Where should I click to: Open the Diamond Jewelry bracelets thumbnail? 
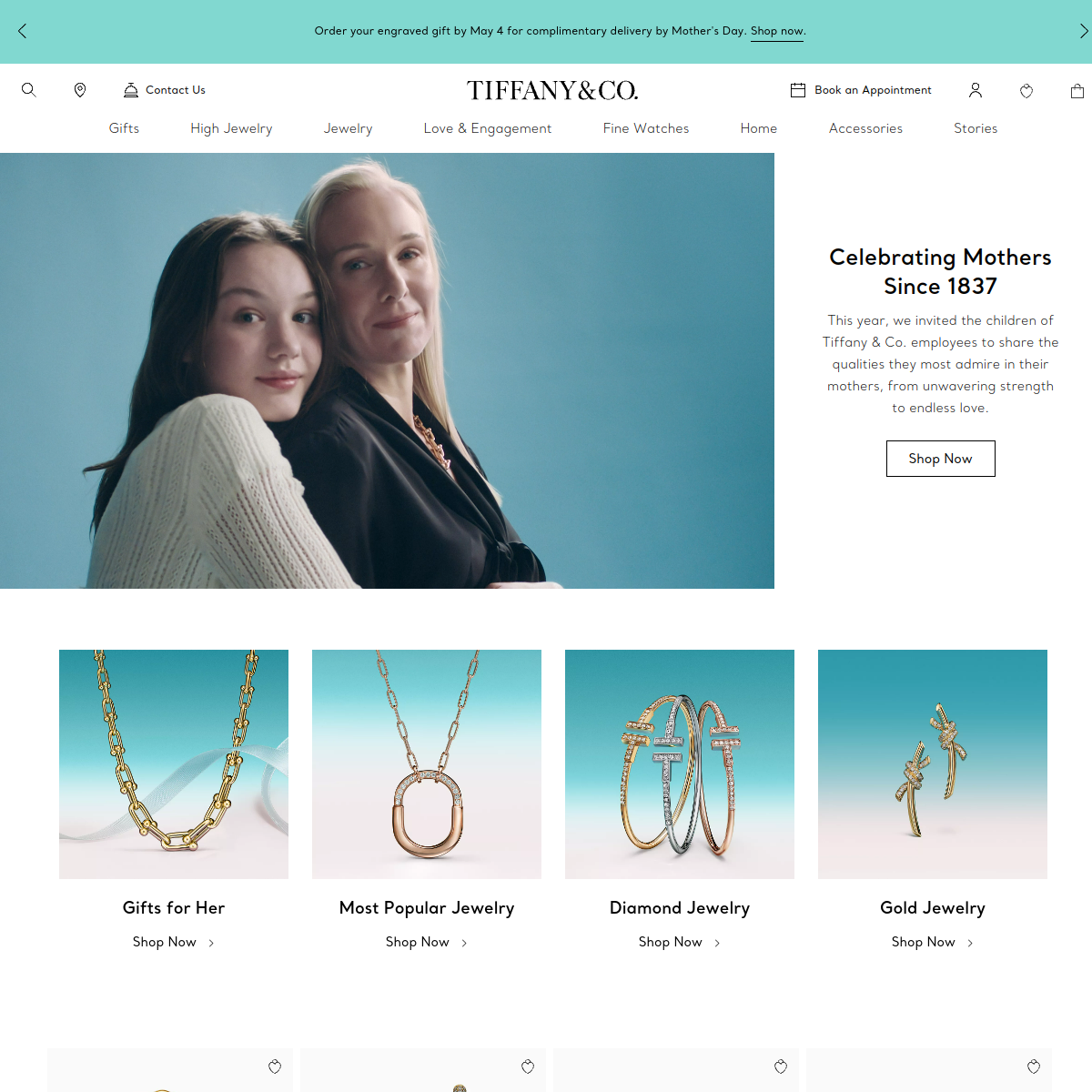coord(680,764)
